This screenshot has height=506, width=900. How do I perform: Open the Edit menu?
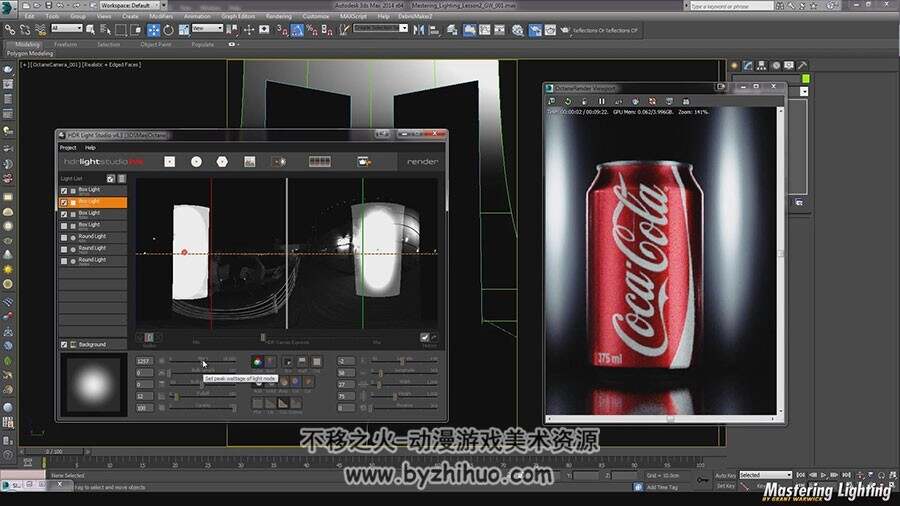coord(29,17)
